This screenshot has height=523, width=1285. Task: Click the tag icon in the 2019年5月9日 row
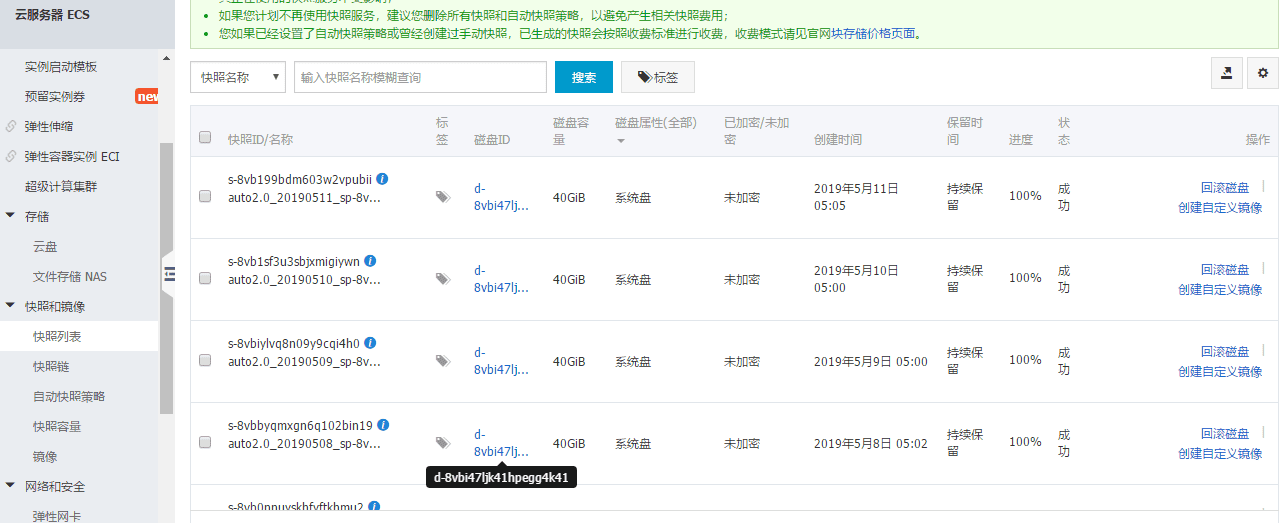tap(442, 361)
